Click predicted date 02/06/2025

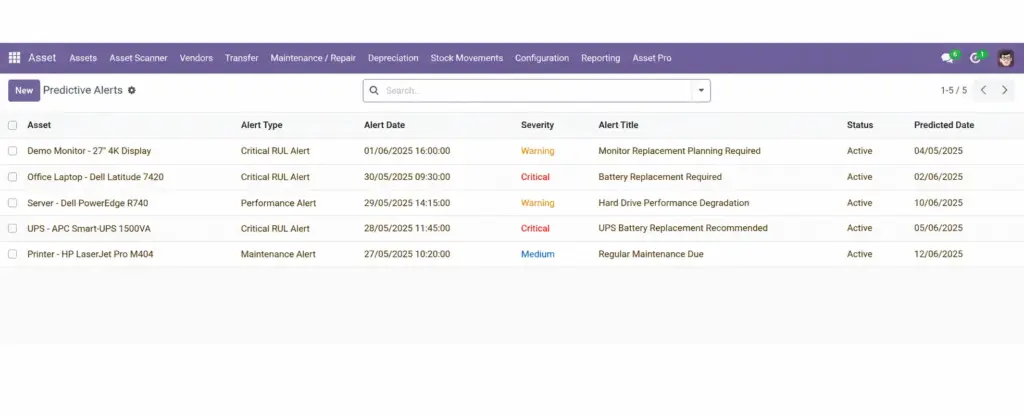pyautogui.click(x=938, y=177)
